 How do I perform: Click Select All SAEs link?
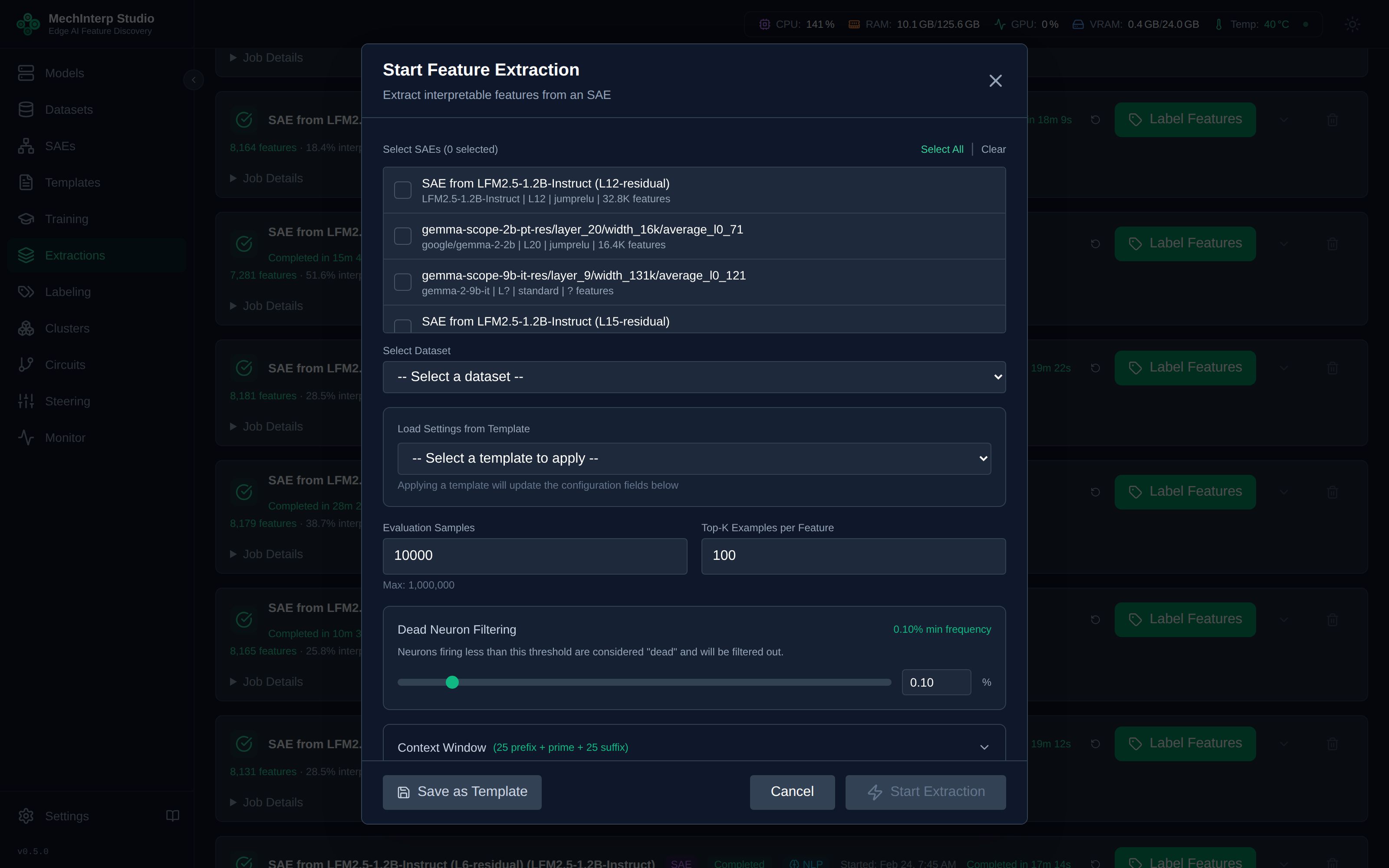coord(942,149)
